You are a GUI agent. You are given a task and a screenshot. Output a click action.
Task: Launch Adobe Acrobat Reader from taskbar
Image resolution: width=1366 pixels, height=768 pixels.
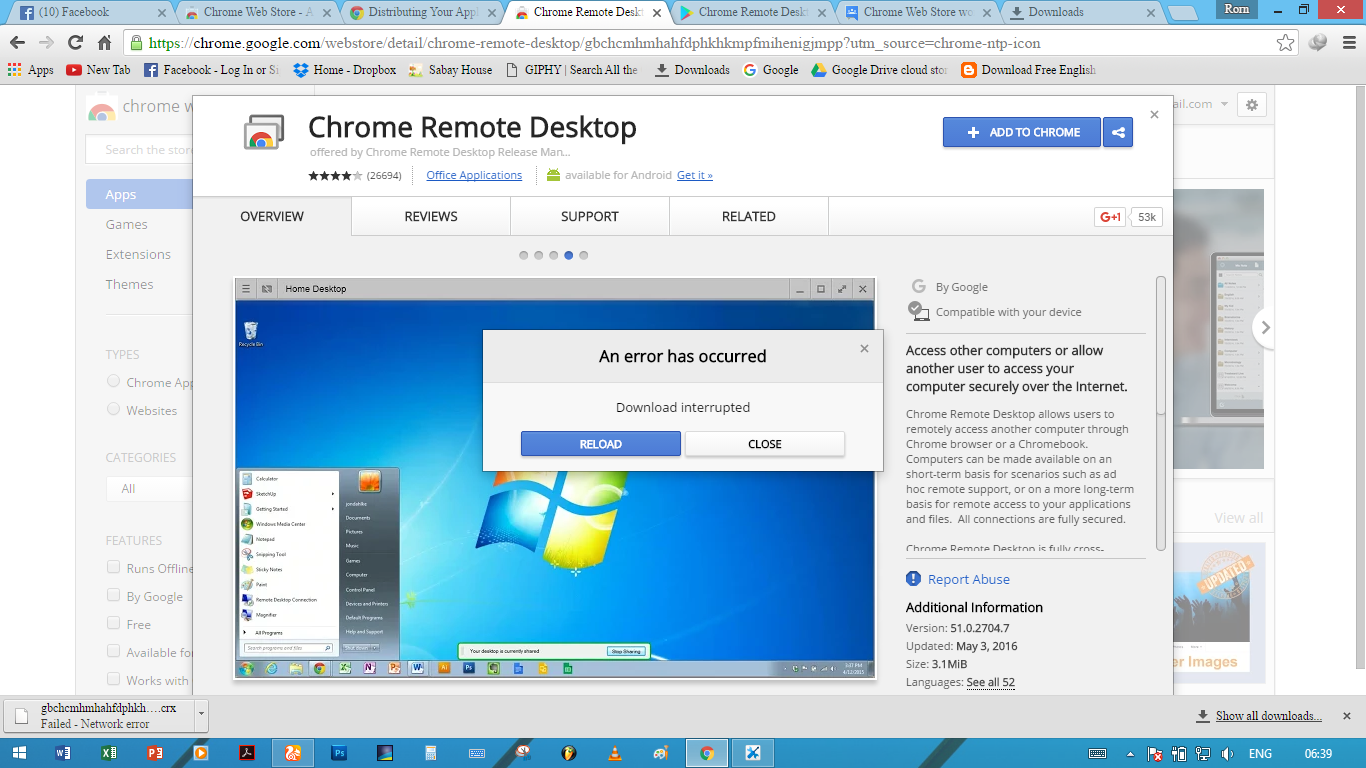tap(247, 753)
